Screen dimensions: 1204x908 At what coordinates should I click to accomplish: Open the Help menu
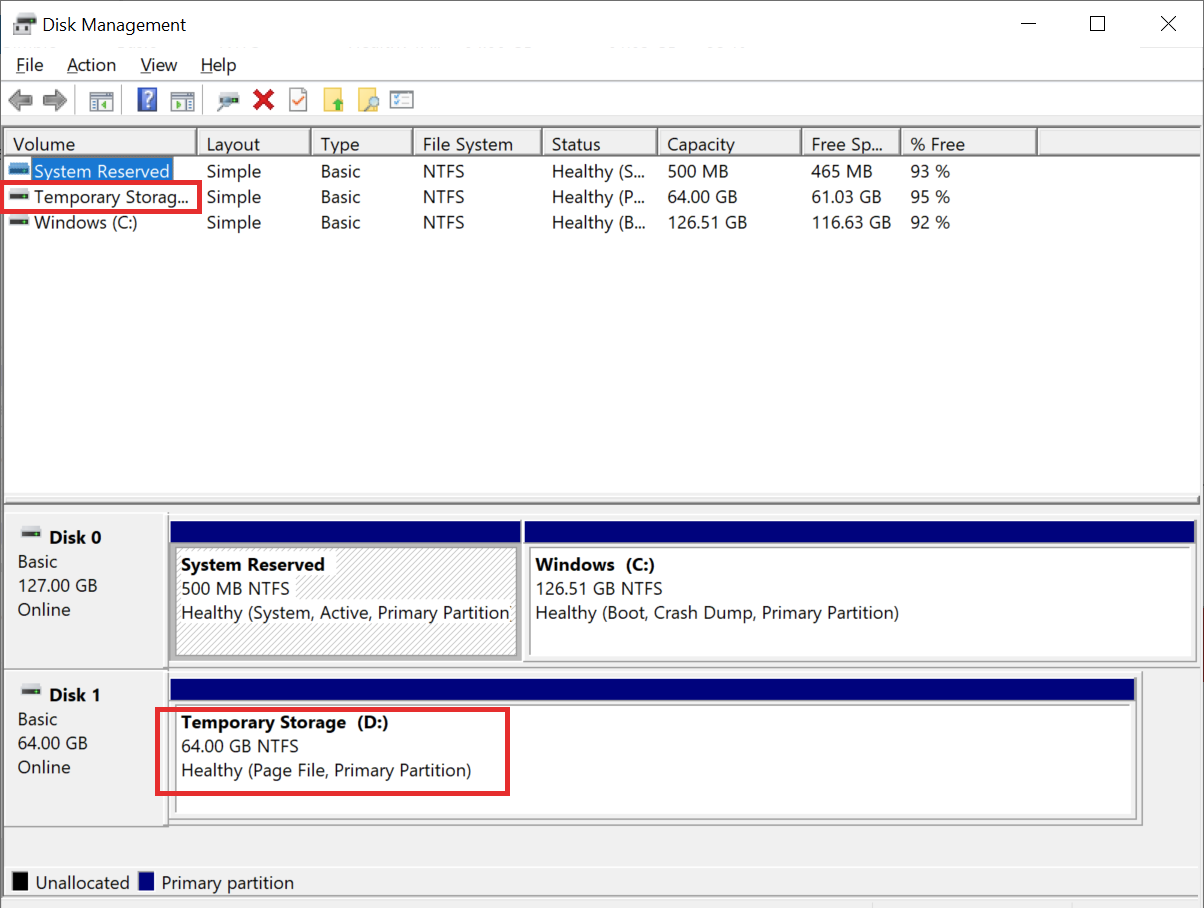click(218, 65)
